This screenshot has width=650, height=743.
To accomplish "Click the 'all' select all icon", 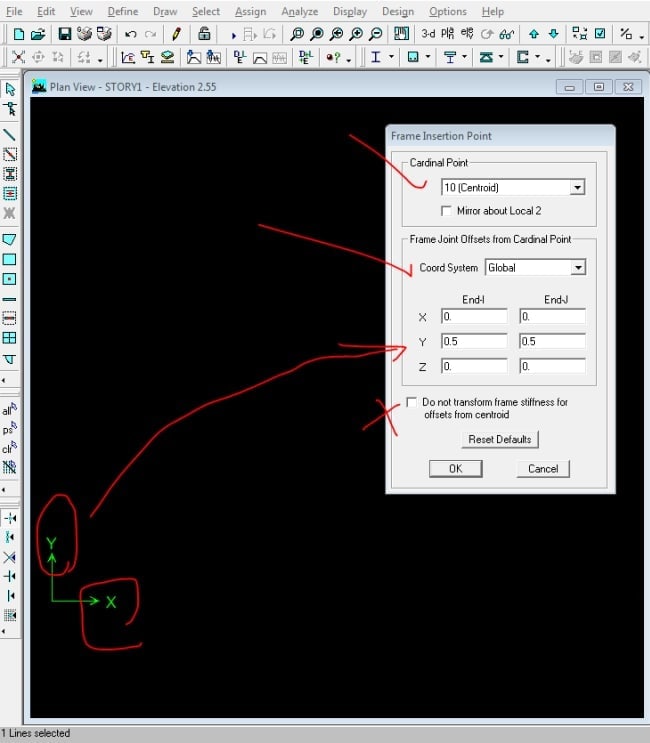I will 9,410.
